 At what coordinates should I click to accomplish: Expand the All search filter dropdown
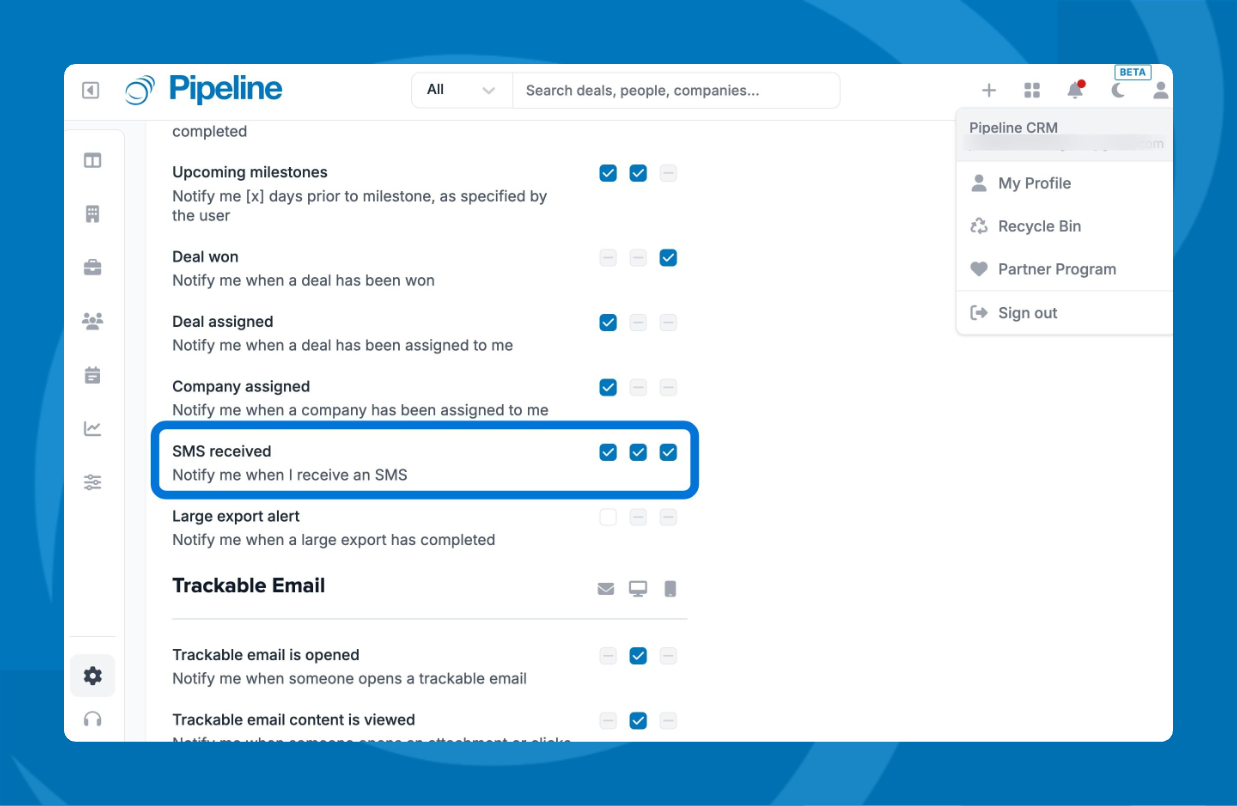pyautogui.click(x=461, y=90)
